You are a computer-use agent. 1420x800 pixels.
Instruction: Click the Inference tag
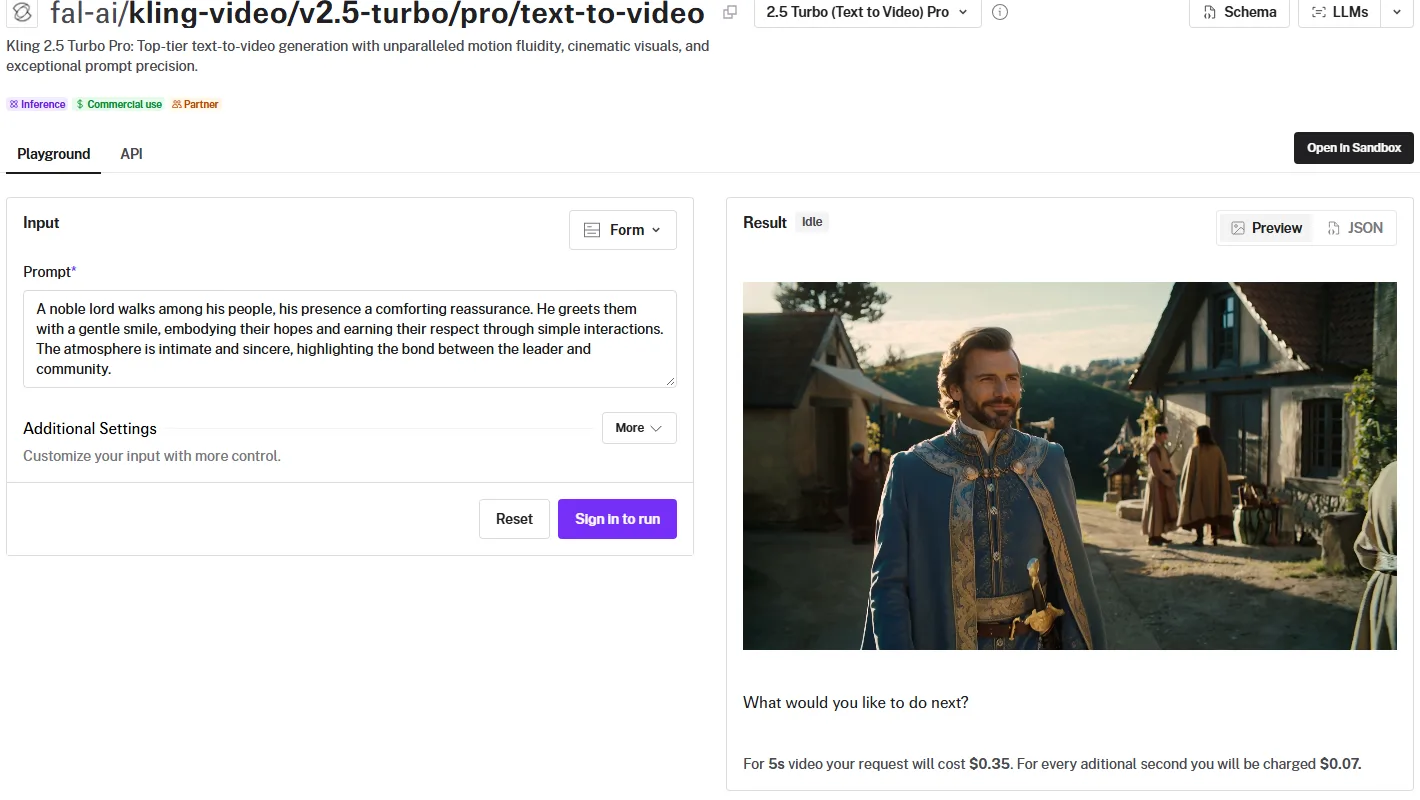coord(37,104)
